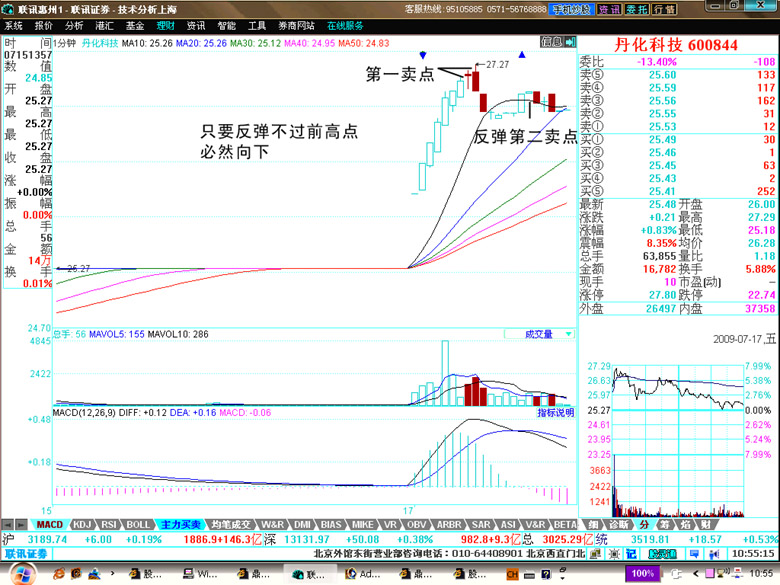
Task: Click the Ad... taskbar button
Action: pos(363,574)
